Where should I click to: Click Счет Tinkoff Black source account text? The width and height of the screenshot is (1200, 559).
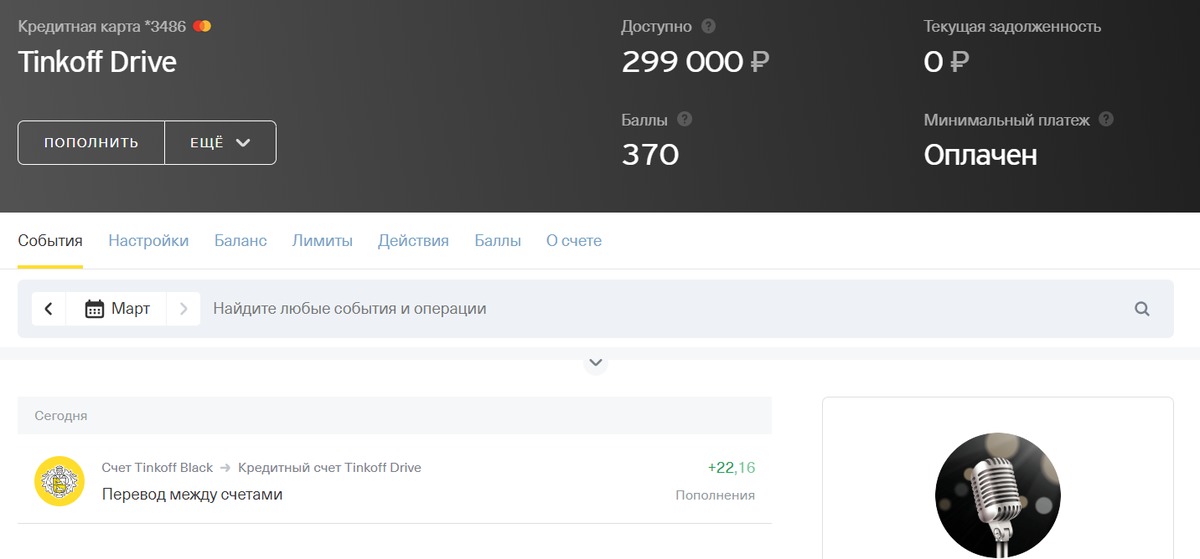click(x=157, y=467)
